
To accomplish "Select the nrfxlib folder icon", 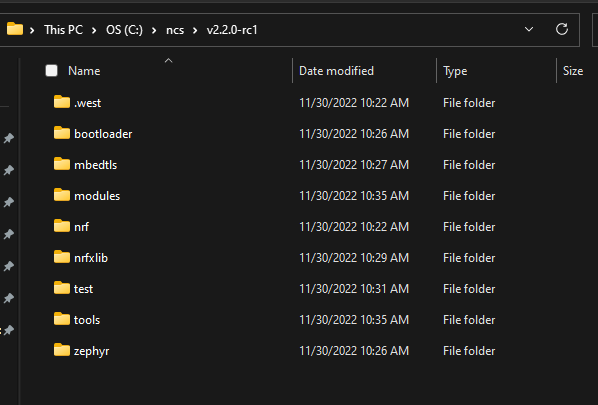I will tap(62, 257).
